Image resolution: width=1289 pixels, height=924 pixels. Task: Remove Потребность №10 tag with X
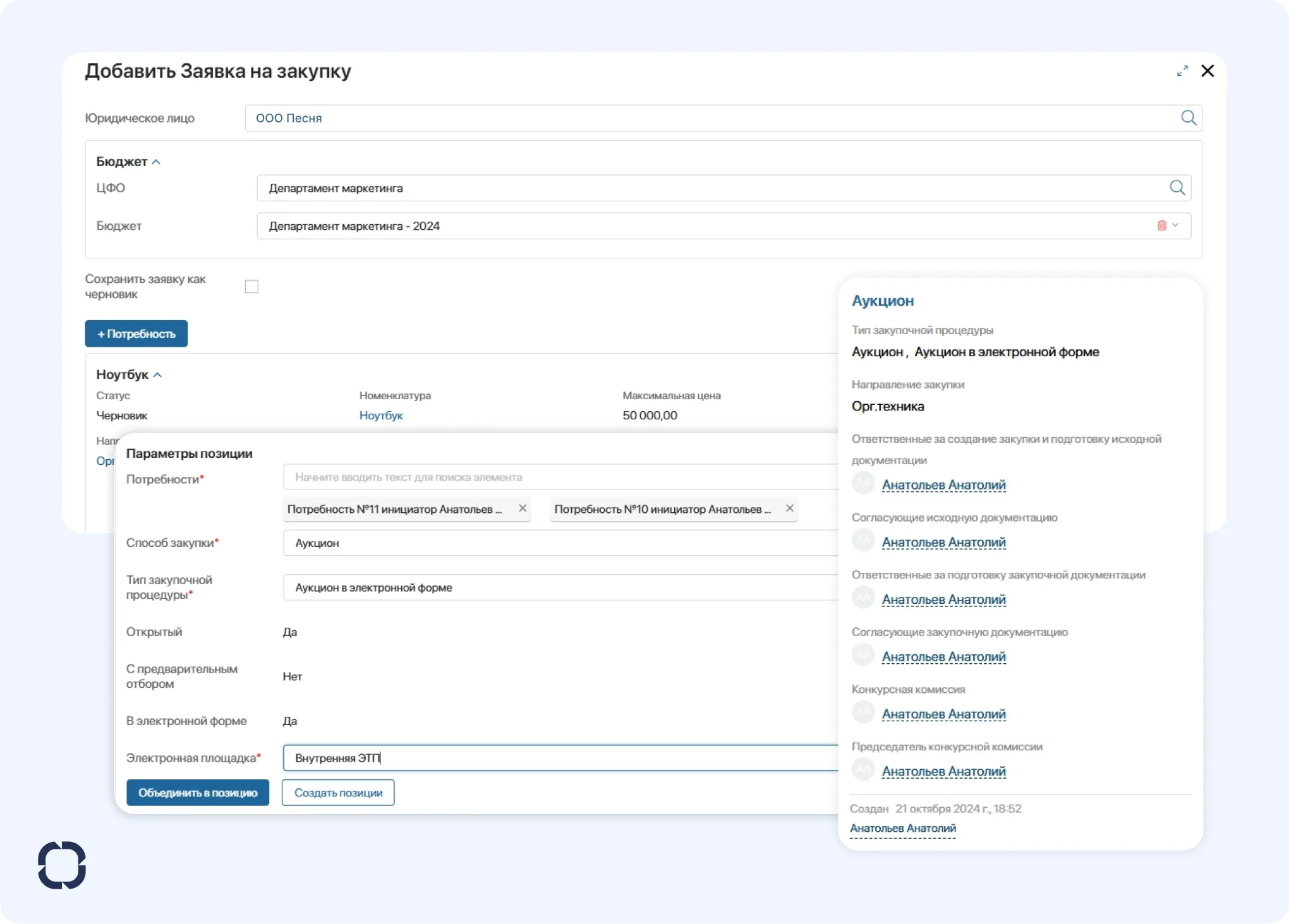(x=789, y=508)
